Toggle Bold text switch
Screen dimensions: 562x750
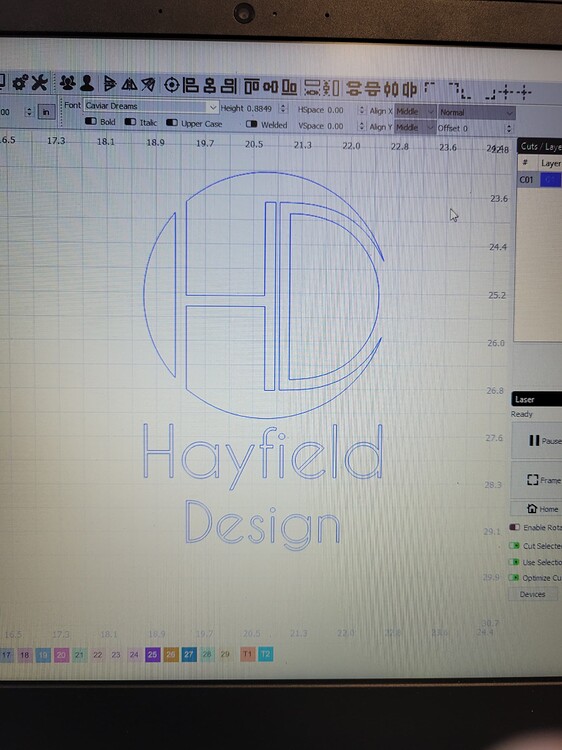coord(91,121)
